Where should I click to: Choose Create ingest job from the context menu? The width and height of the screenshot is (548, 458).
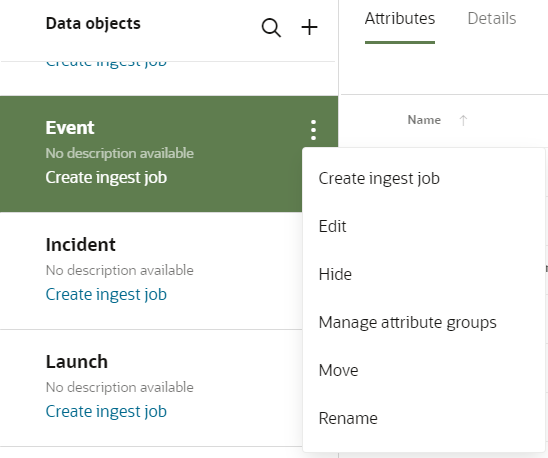[379, 179]
